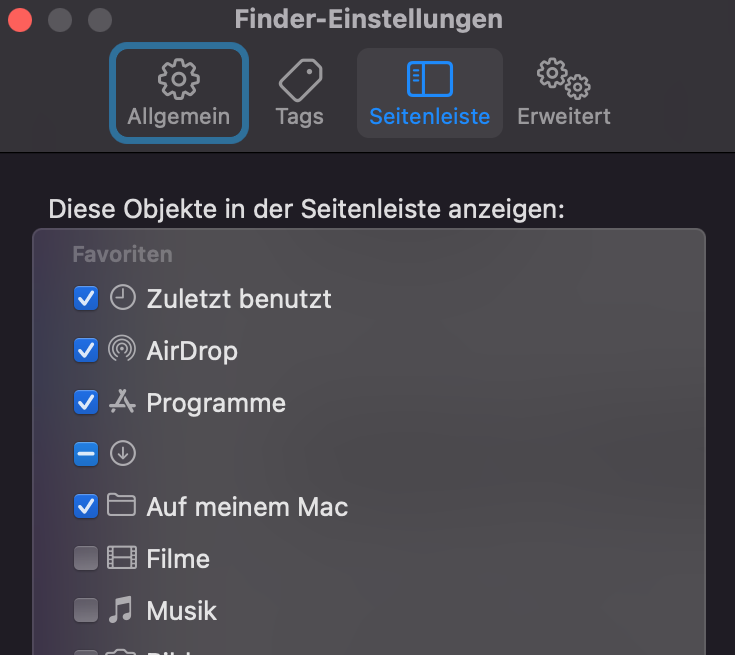
Task: Enable the Filme checkbox
Action: click(86, 558)
